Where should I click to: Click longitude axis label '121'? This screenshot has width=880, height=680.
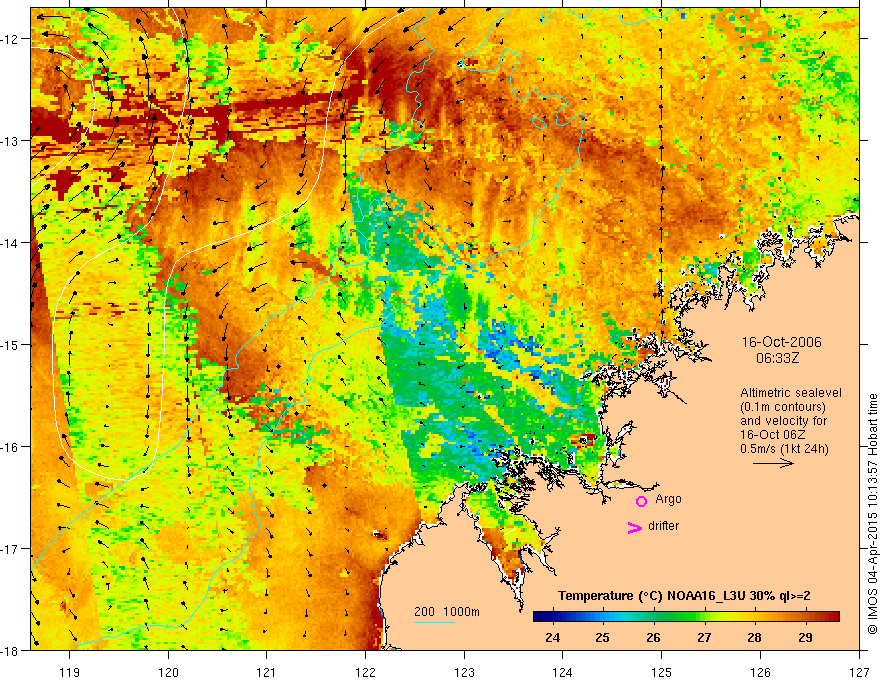(x=266, y=672)
